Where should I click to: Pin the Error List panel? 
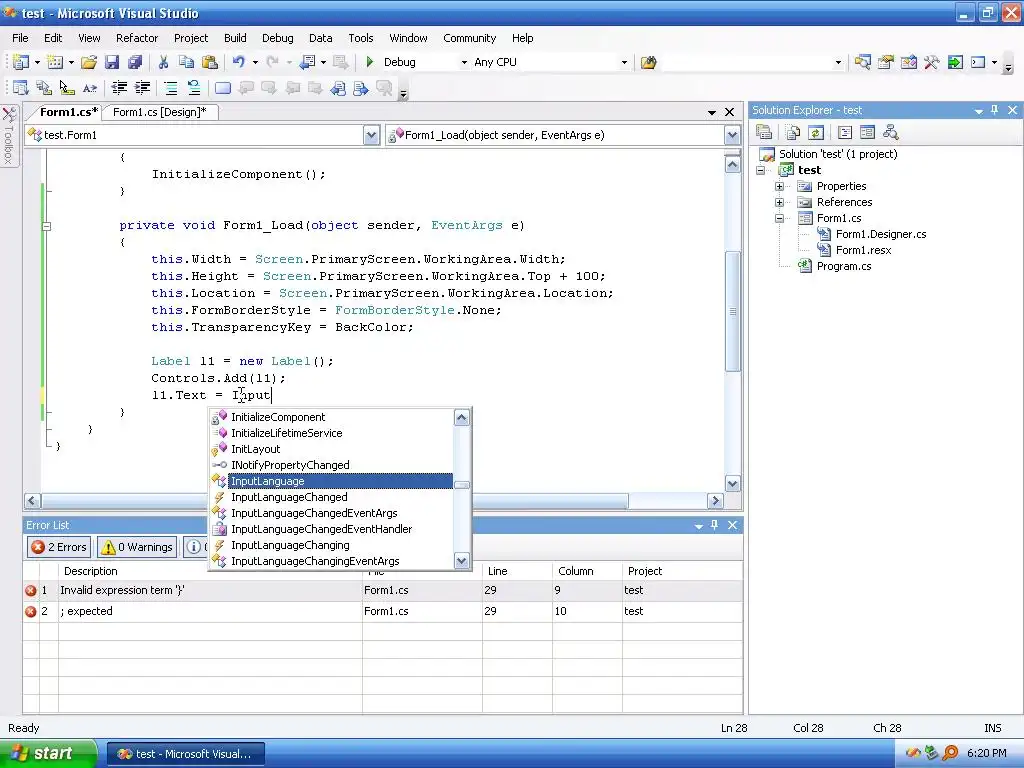714,525
